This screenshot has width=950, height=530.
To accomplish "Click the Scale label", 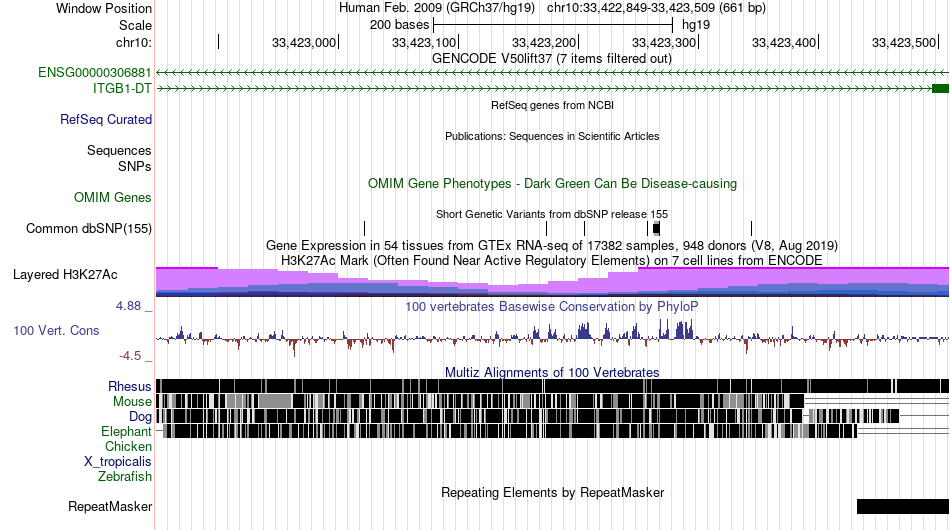I will (x=135, y=25).
